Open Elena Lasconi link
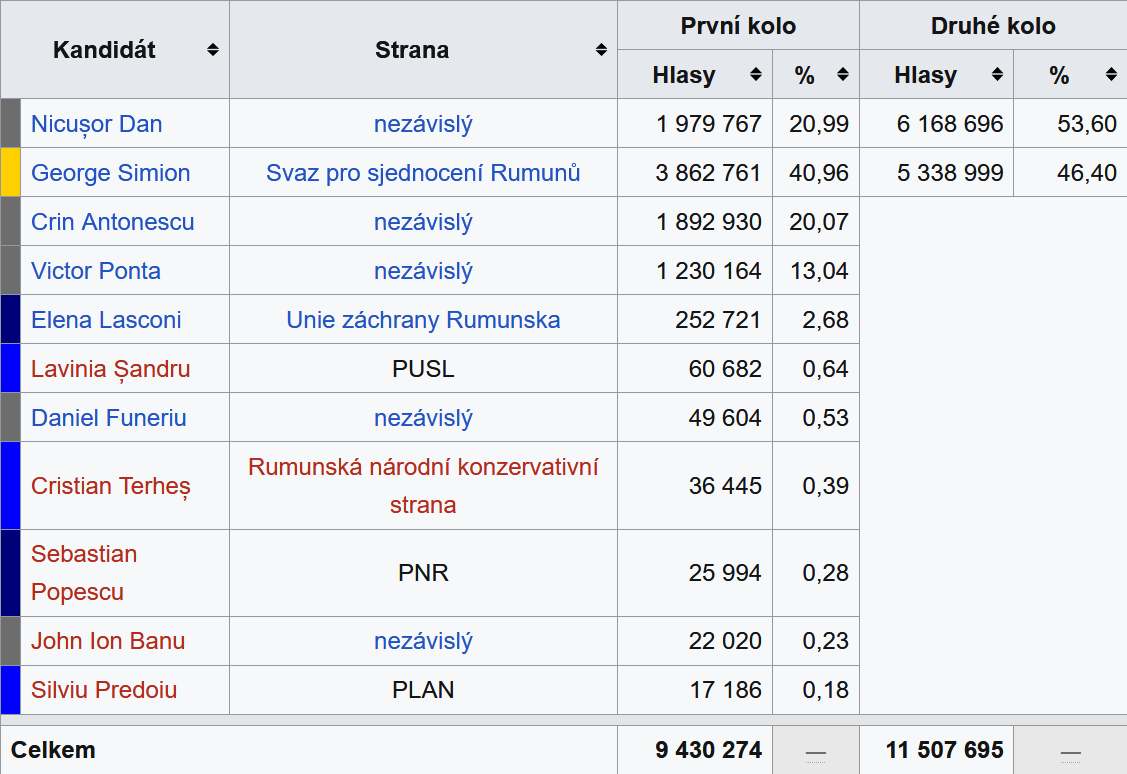 coord(106,319)
